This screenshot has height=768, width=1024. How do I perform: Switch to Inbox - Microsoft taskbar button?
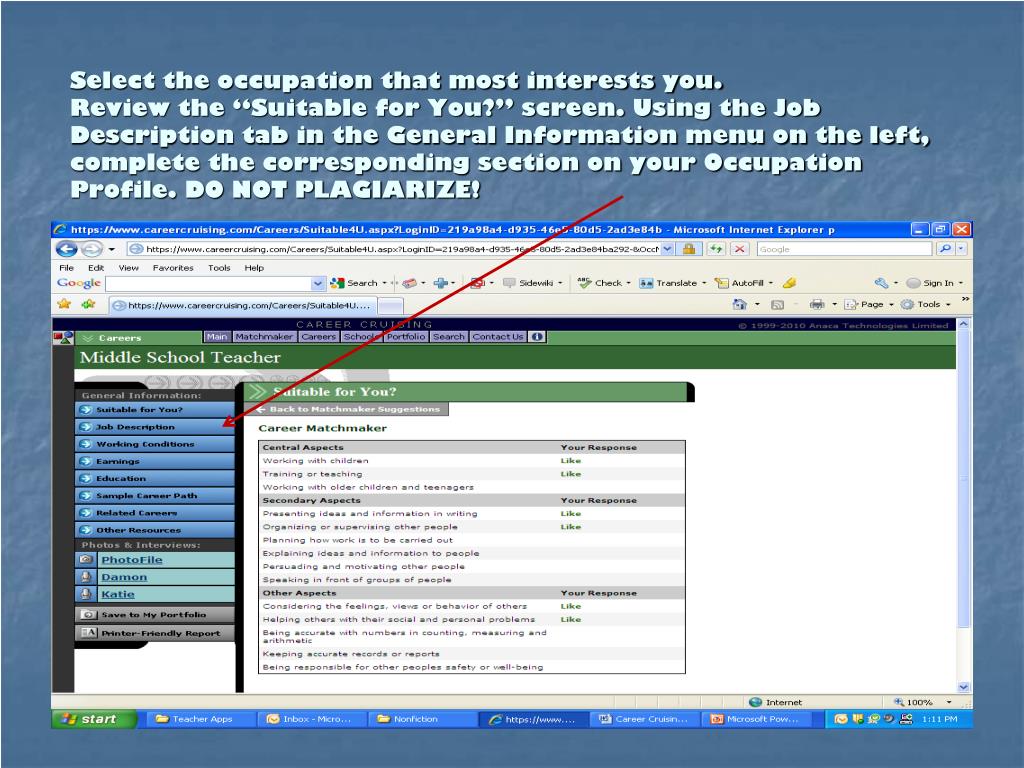[x=310, y=719]
